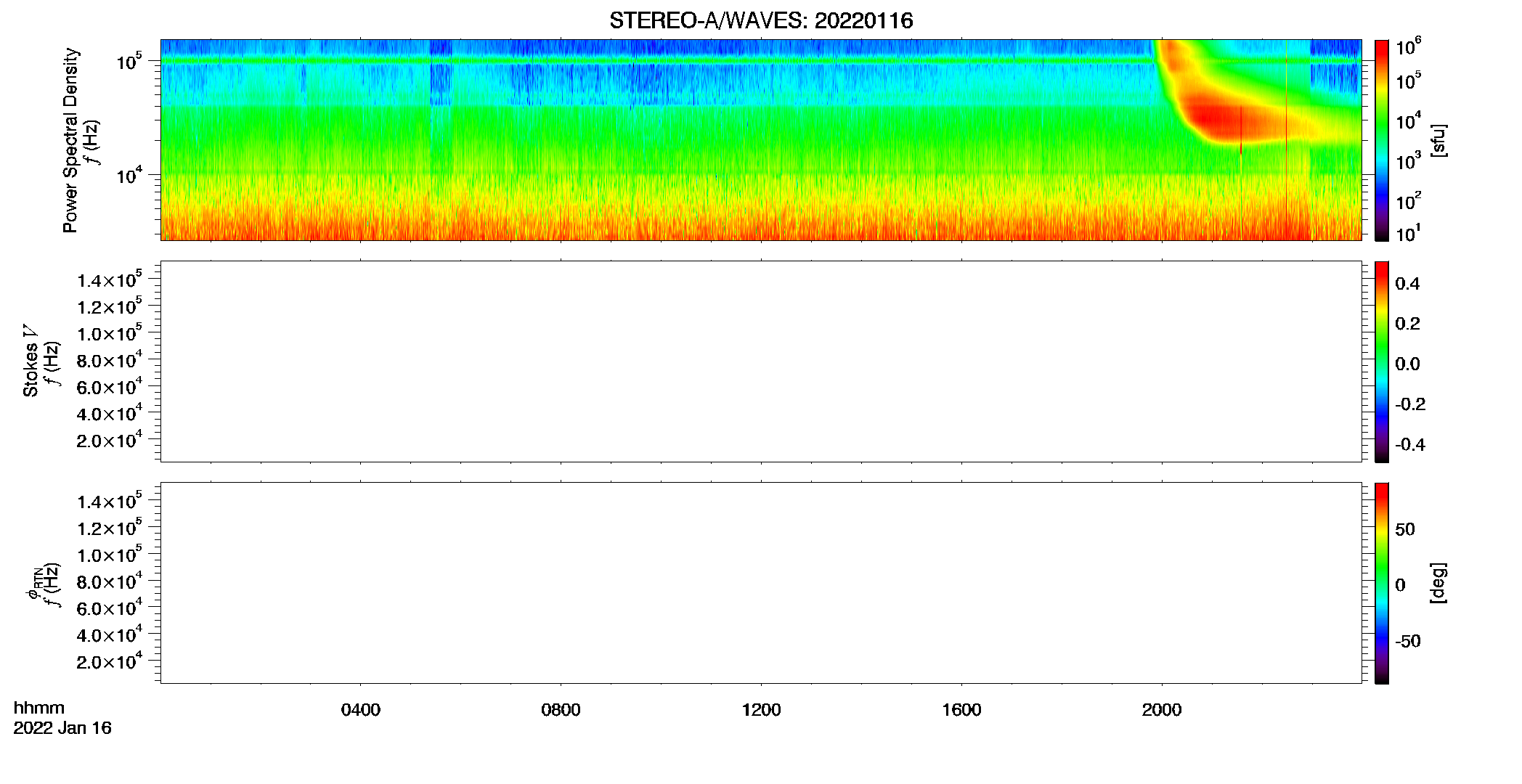This screenshot has height=784, width=1522.
Task: Click the [sfu] colorbar unit label
Action: click(x=1438, y=140)
